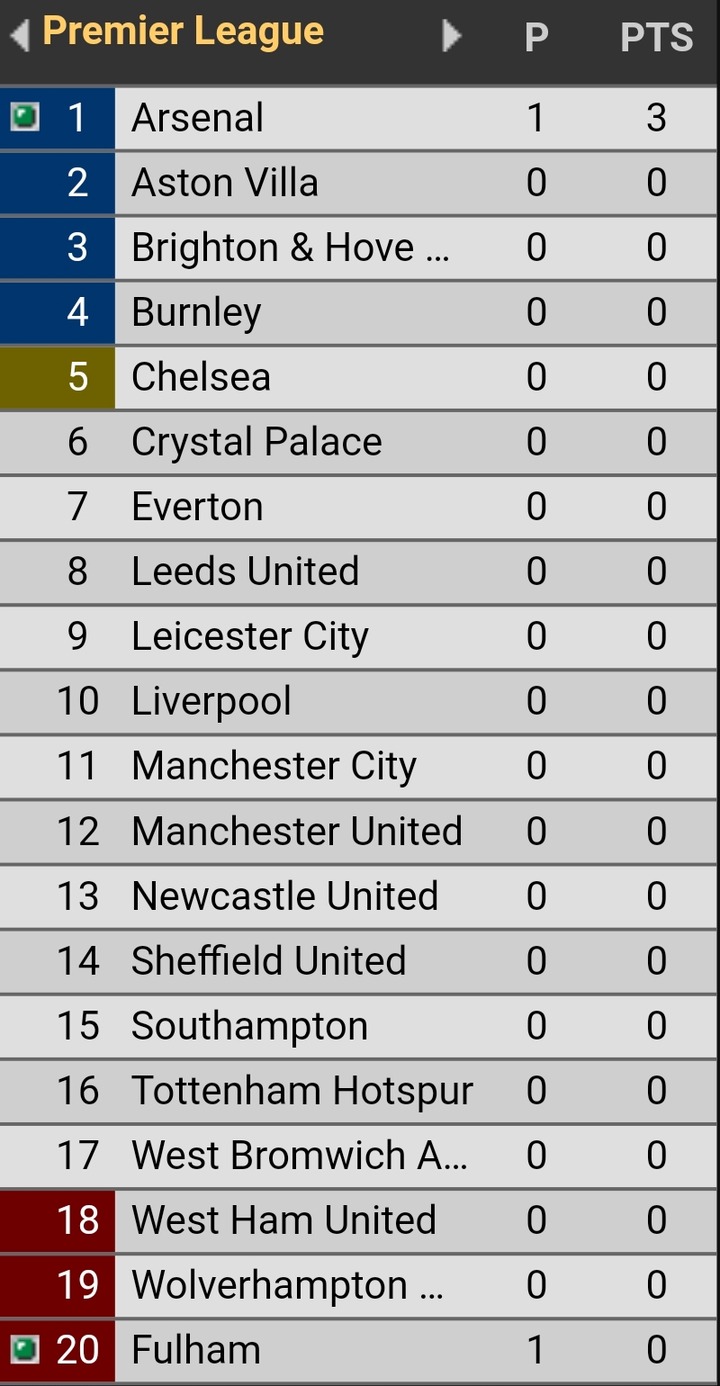The image size is (720, 1386).
Task: Select Tottenham Hotspur row
Action: [x=302, y=1090]
